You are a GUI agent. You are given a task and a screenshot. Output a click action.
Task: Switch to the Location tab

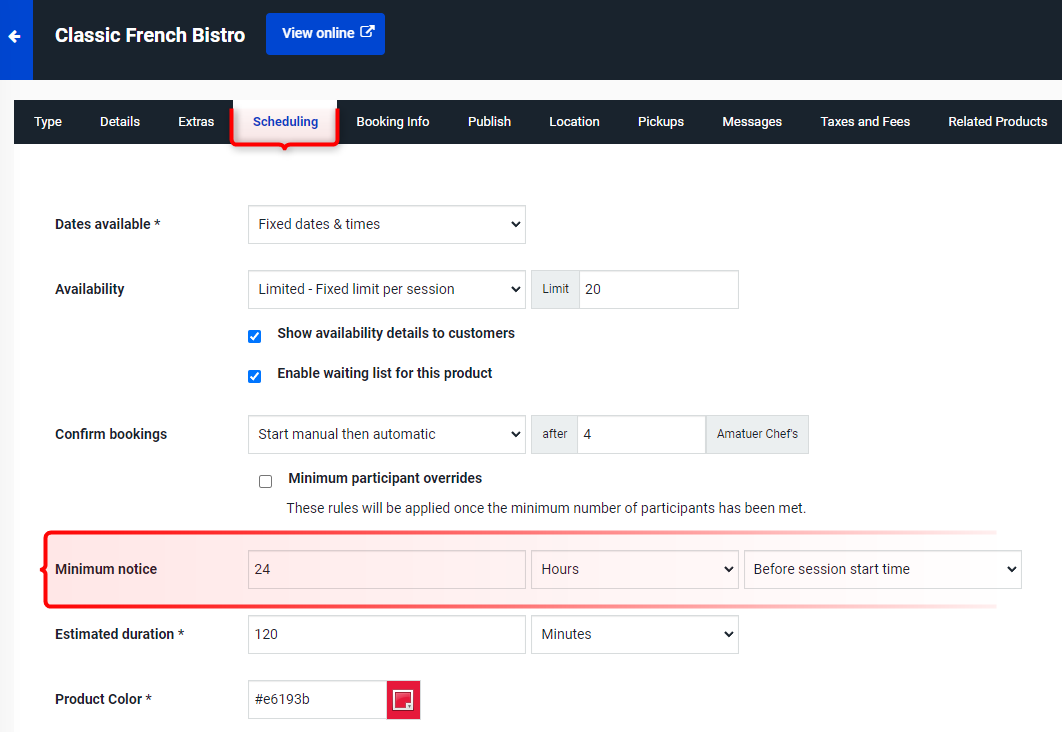tap(574, 122)
